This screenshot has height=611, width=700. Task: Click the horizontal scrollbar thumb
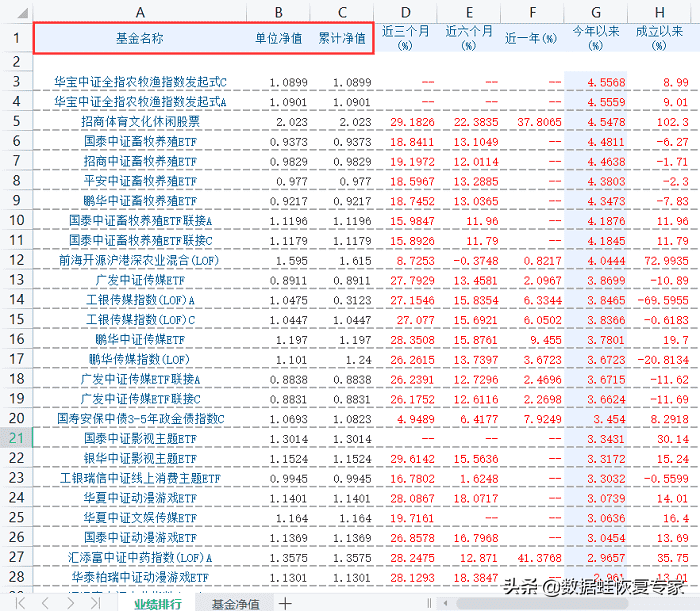click(x=542, y=603)
